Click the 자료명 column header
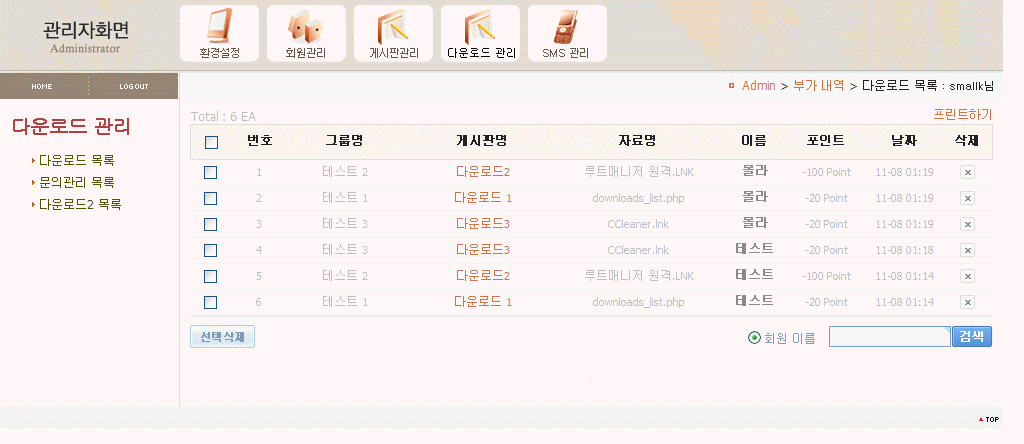Viewport: 1024px width, 444px height. click(637, 140)
